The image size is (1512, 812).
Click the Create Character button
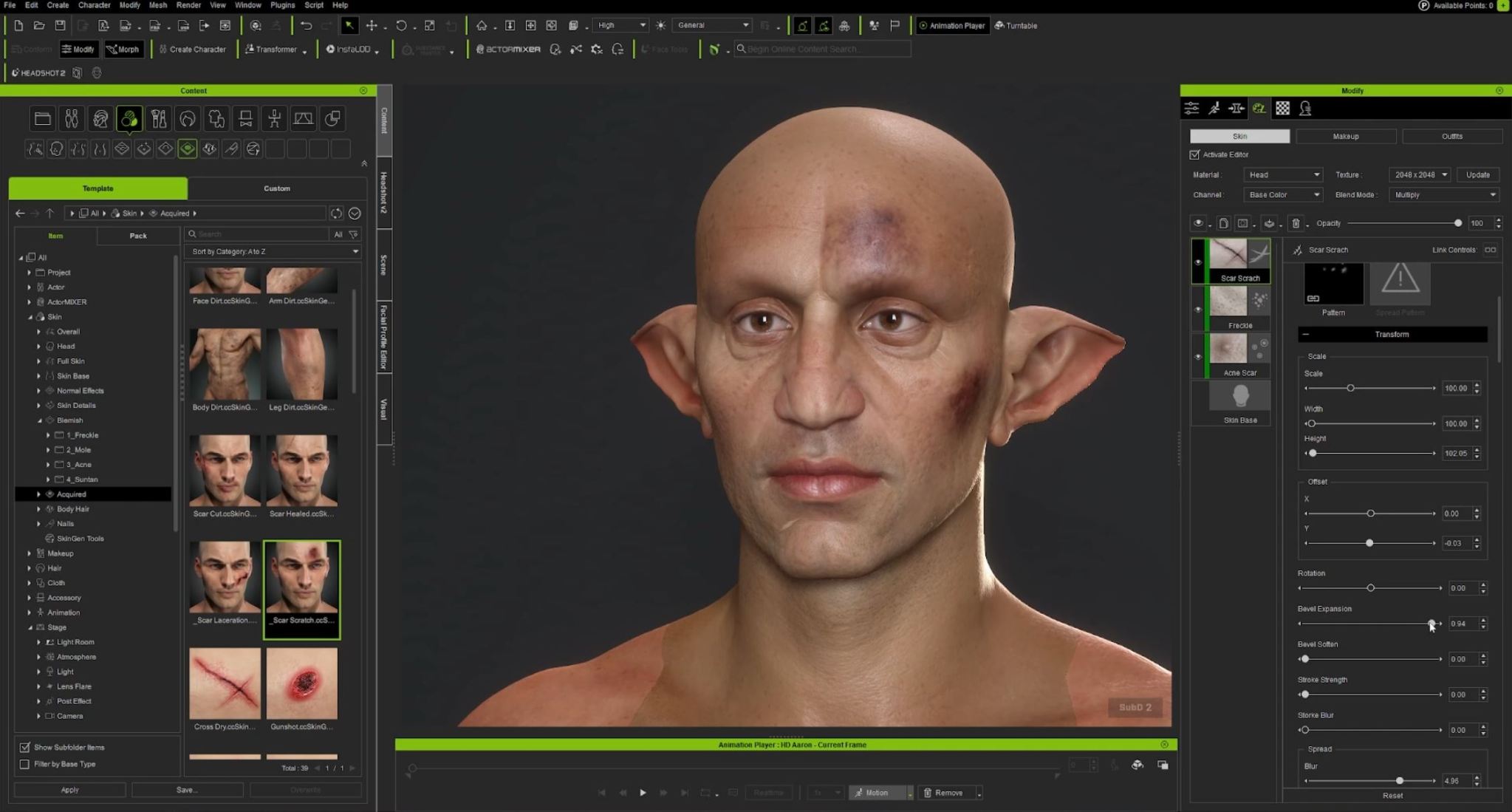tap(192, 50)
